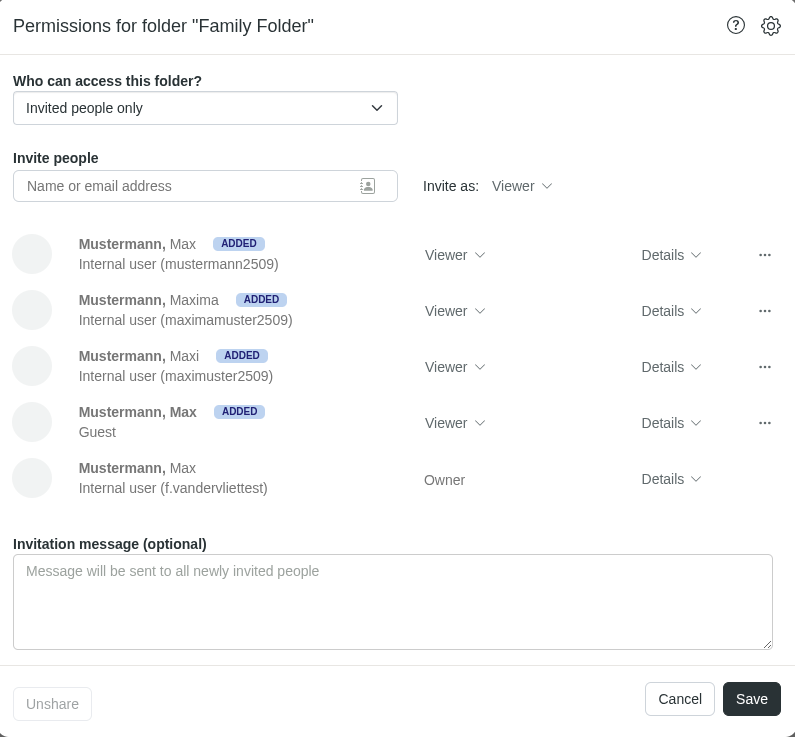
Task: Click the address book icon in invite field
Action: point(368,186)
